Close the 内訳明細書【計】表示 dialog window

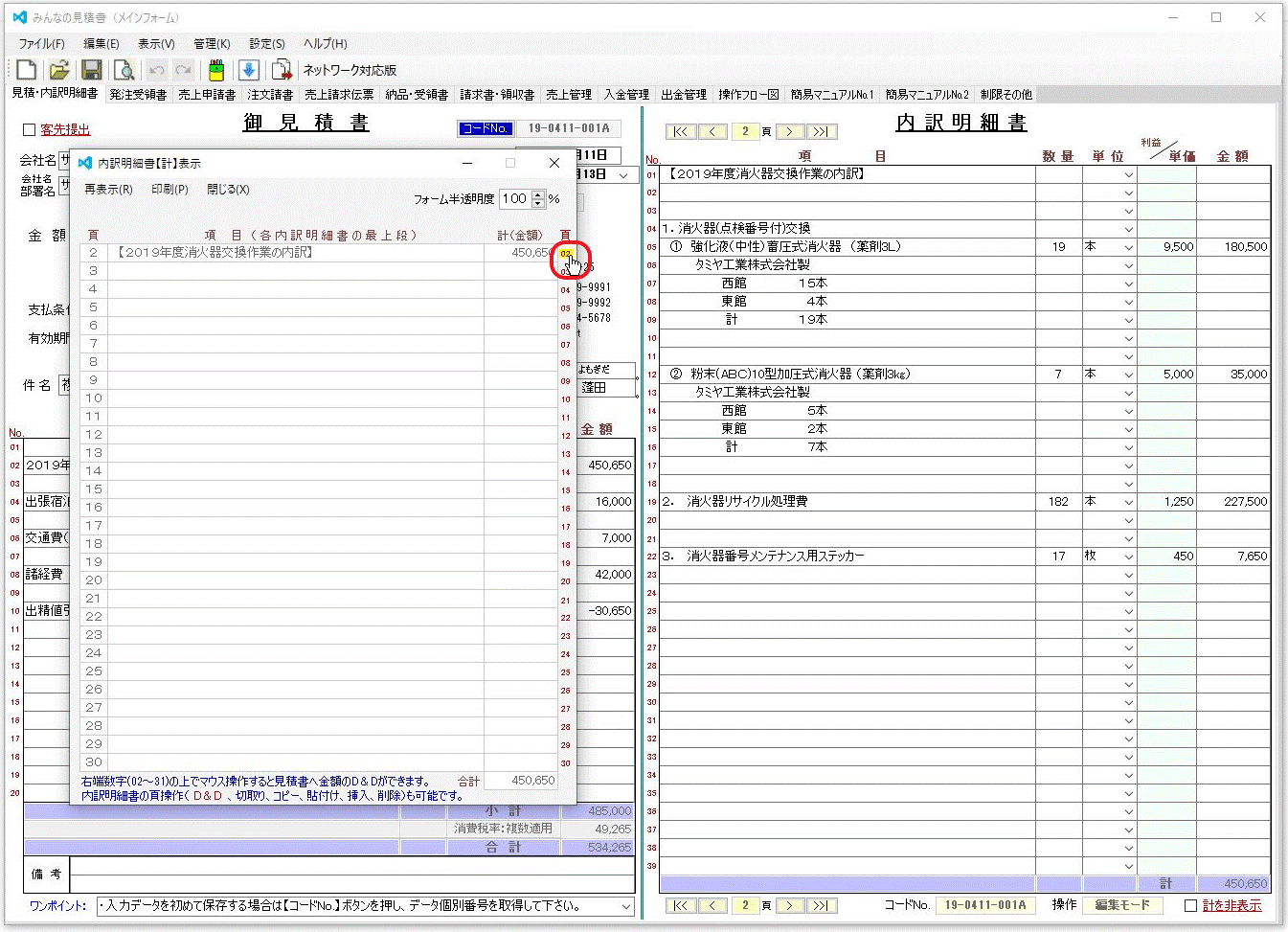coord(554,163)
